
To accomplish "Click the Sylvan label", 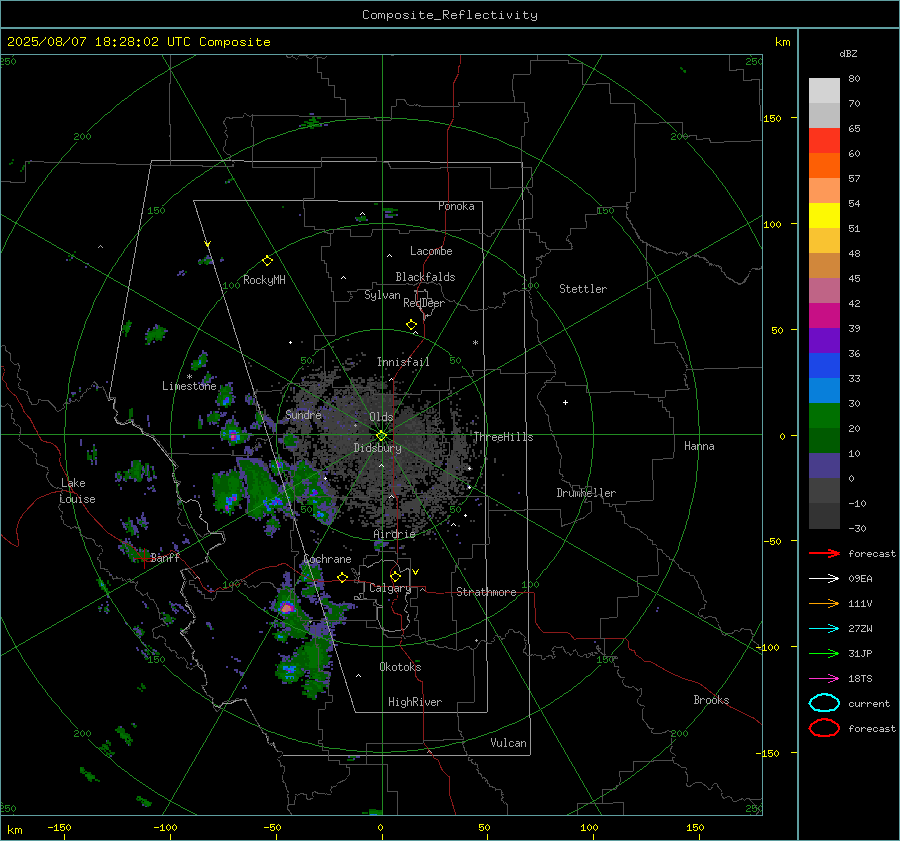I will click(x=382, y=295).
